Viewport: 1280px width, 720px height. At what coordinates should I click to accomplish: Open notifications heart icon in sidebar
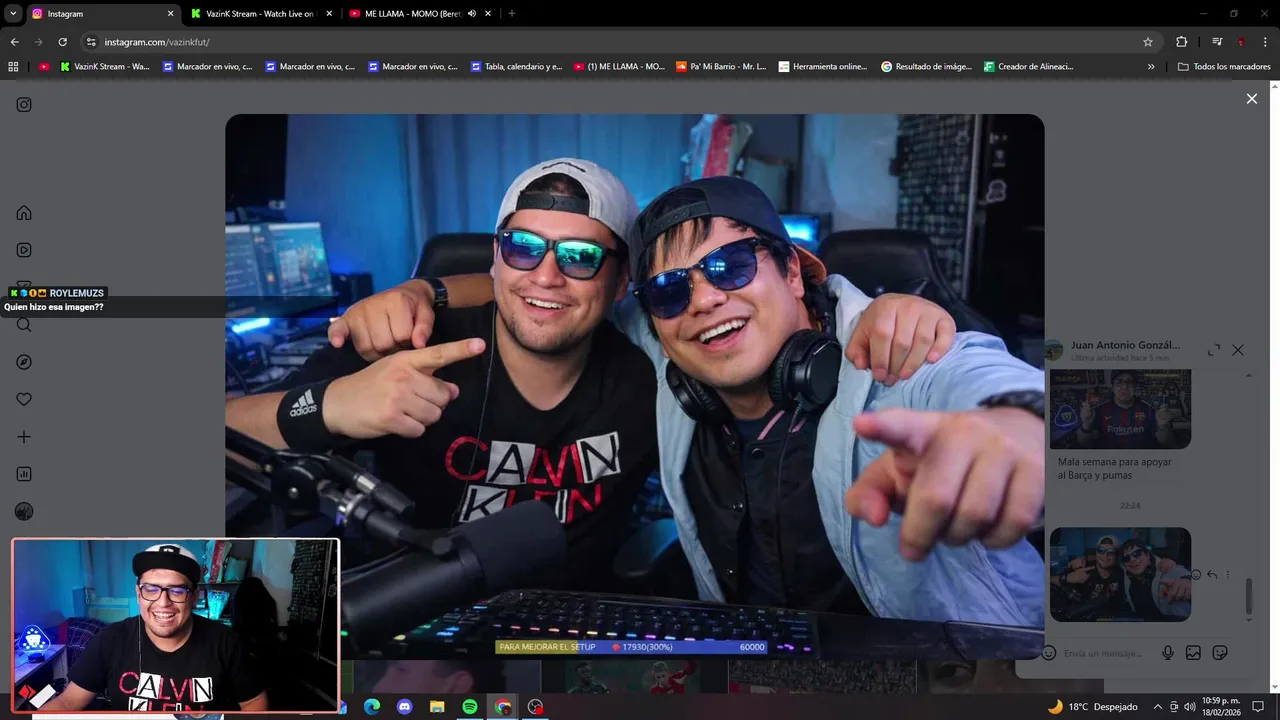pyautogui.click(x=24, y=399)
